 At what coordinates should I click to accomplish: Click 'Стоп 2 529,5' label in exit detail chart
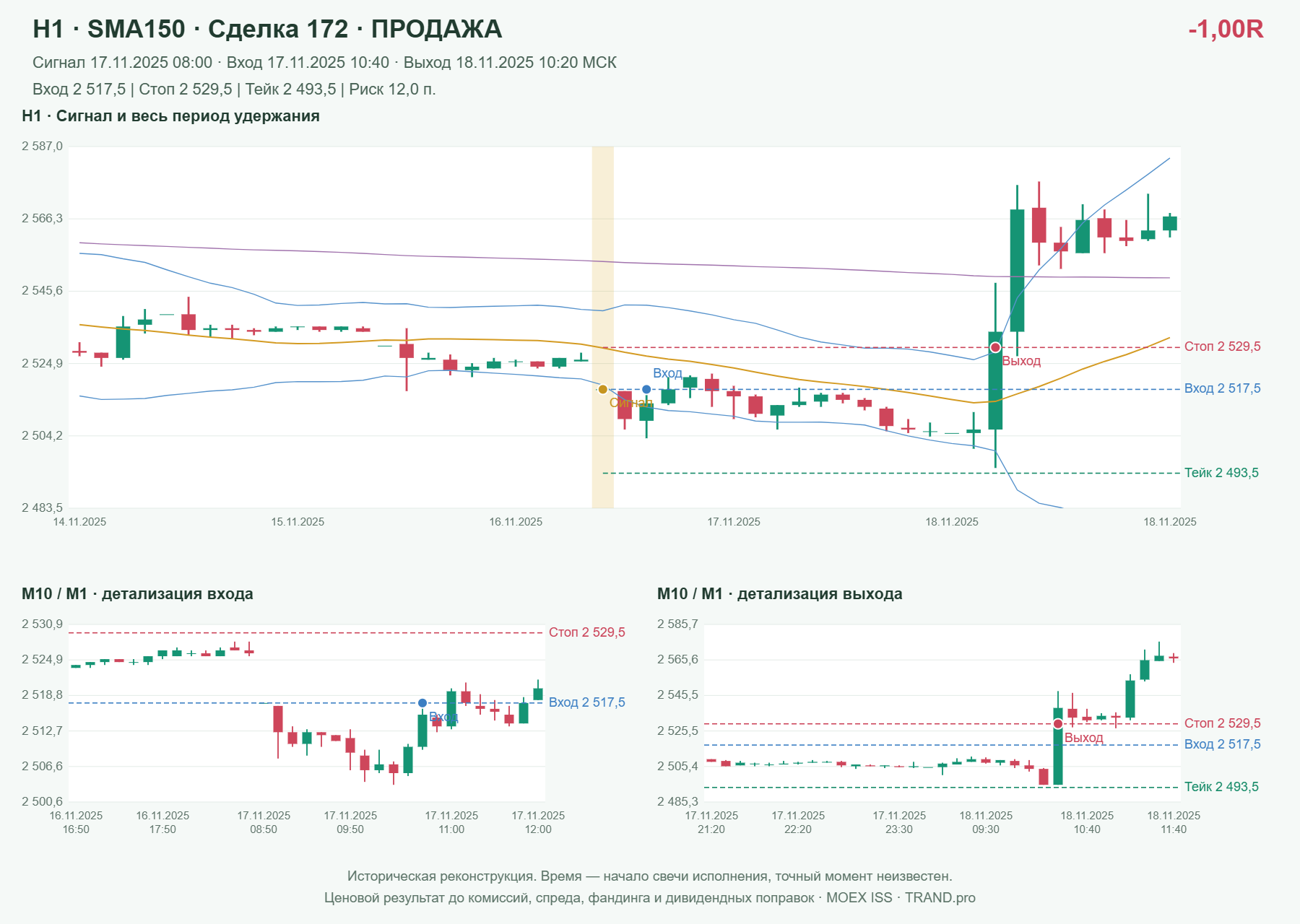tap(1223, 724)
